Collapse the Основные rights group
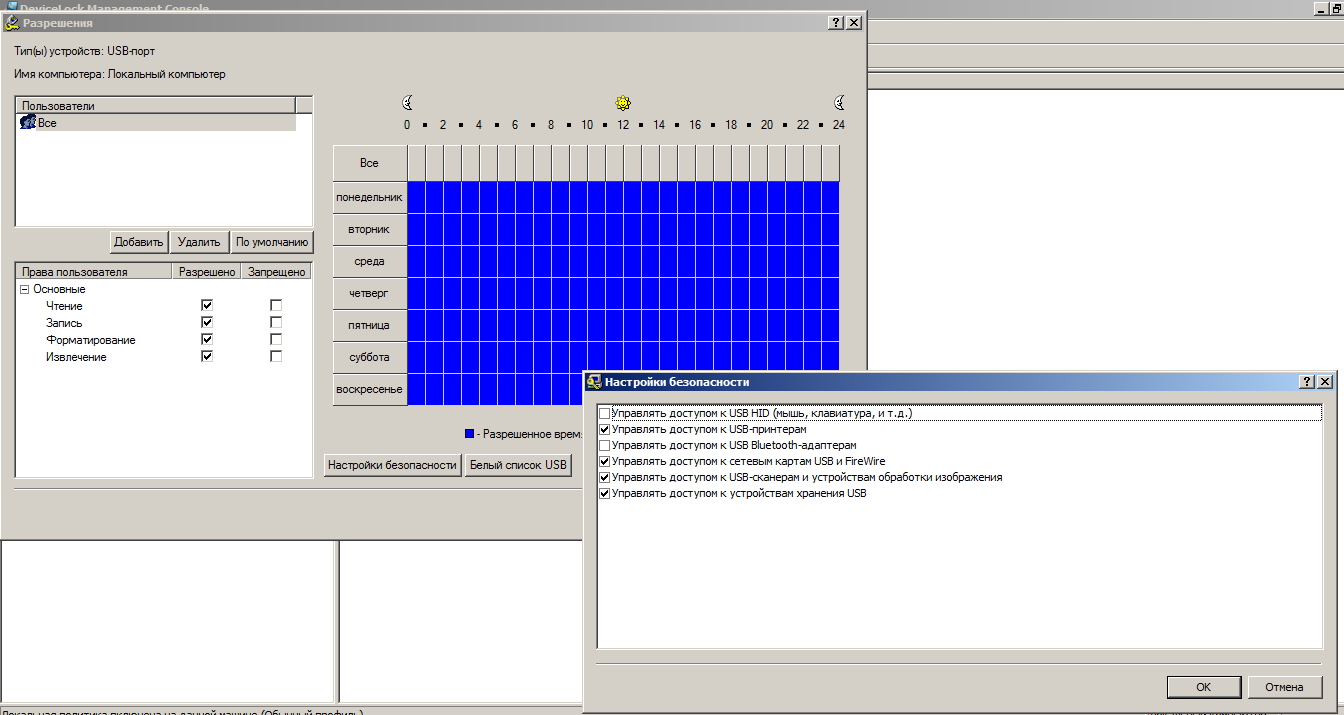This screenshot has width=1344, height=715. pyautogui.click(x=24, y=289)
